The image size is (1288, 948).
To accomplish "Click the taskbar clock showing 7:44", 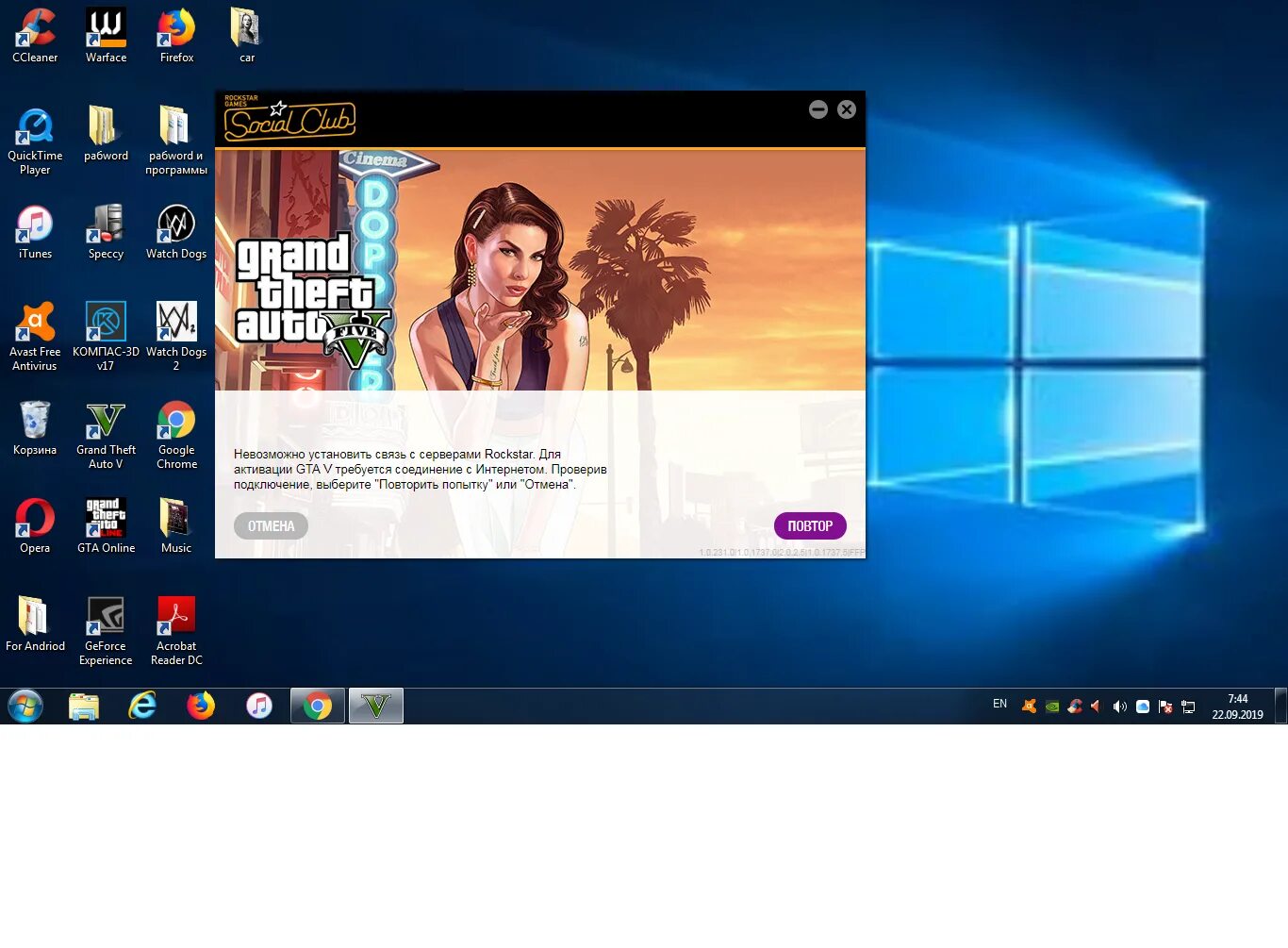I will [x=1237, y=707].
